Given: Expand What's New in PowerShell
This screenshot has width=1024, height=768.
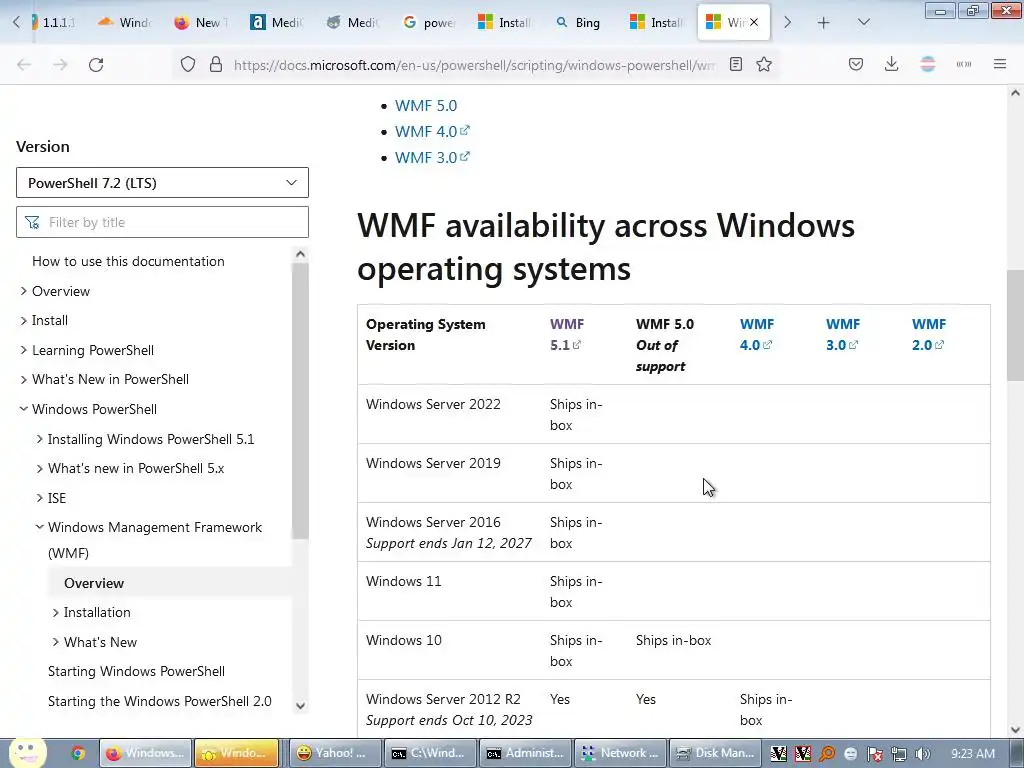Looking at the screenshot, I should pos(24,379).
